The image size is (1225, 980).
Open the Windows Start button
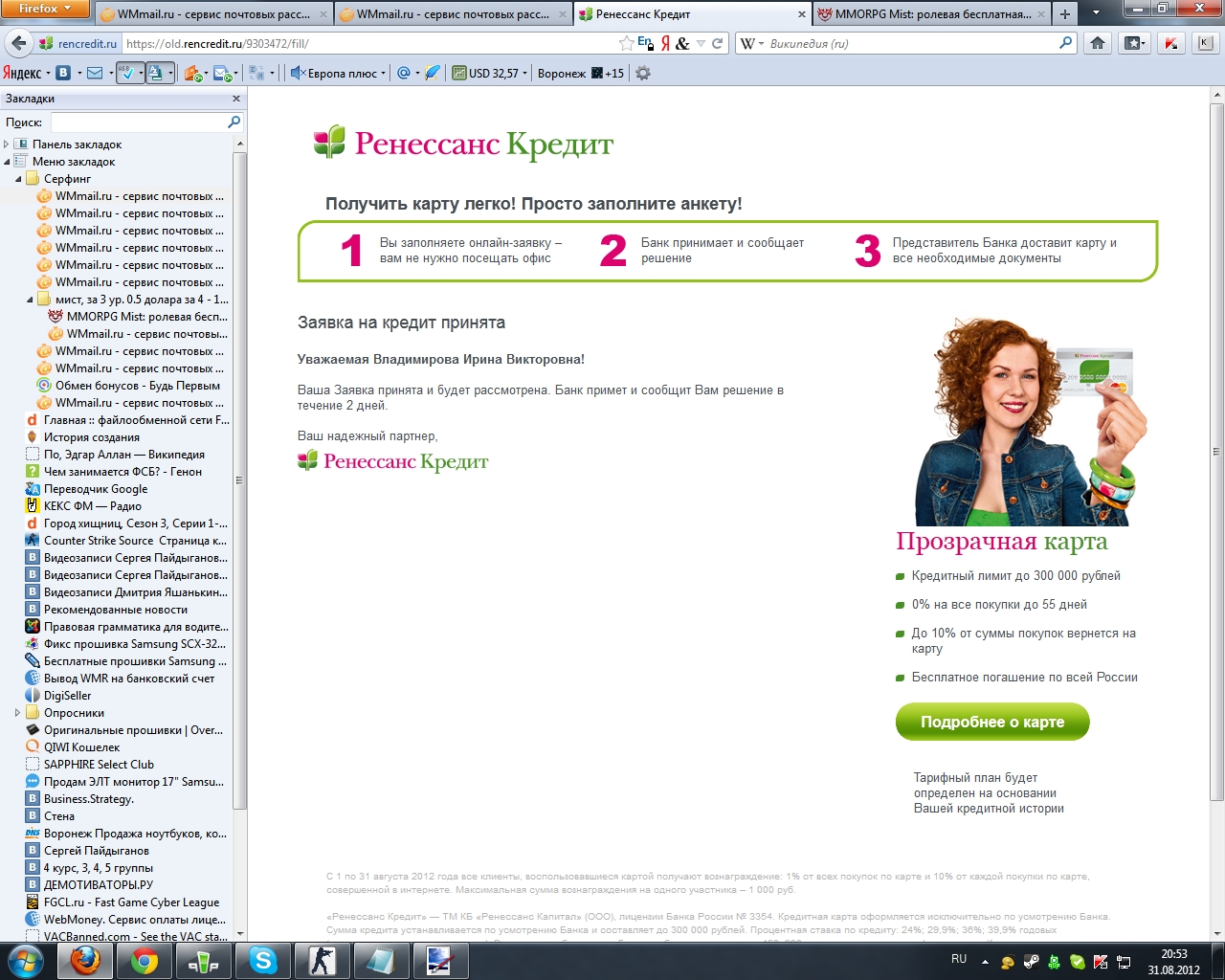tap(26, 961)
